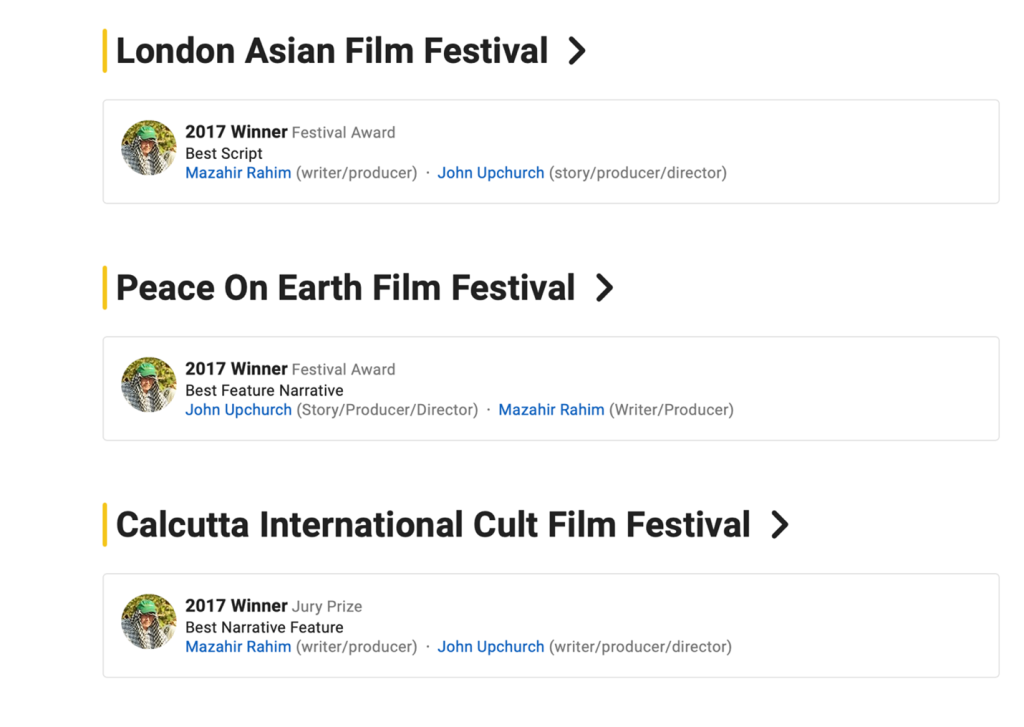Open Mazahir Rahim link under Best Script
The width and height of the screenshot is (1024, 727).
click(238, 173)
